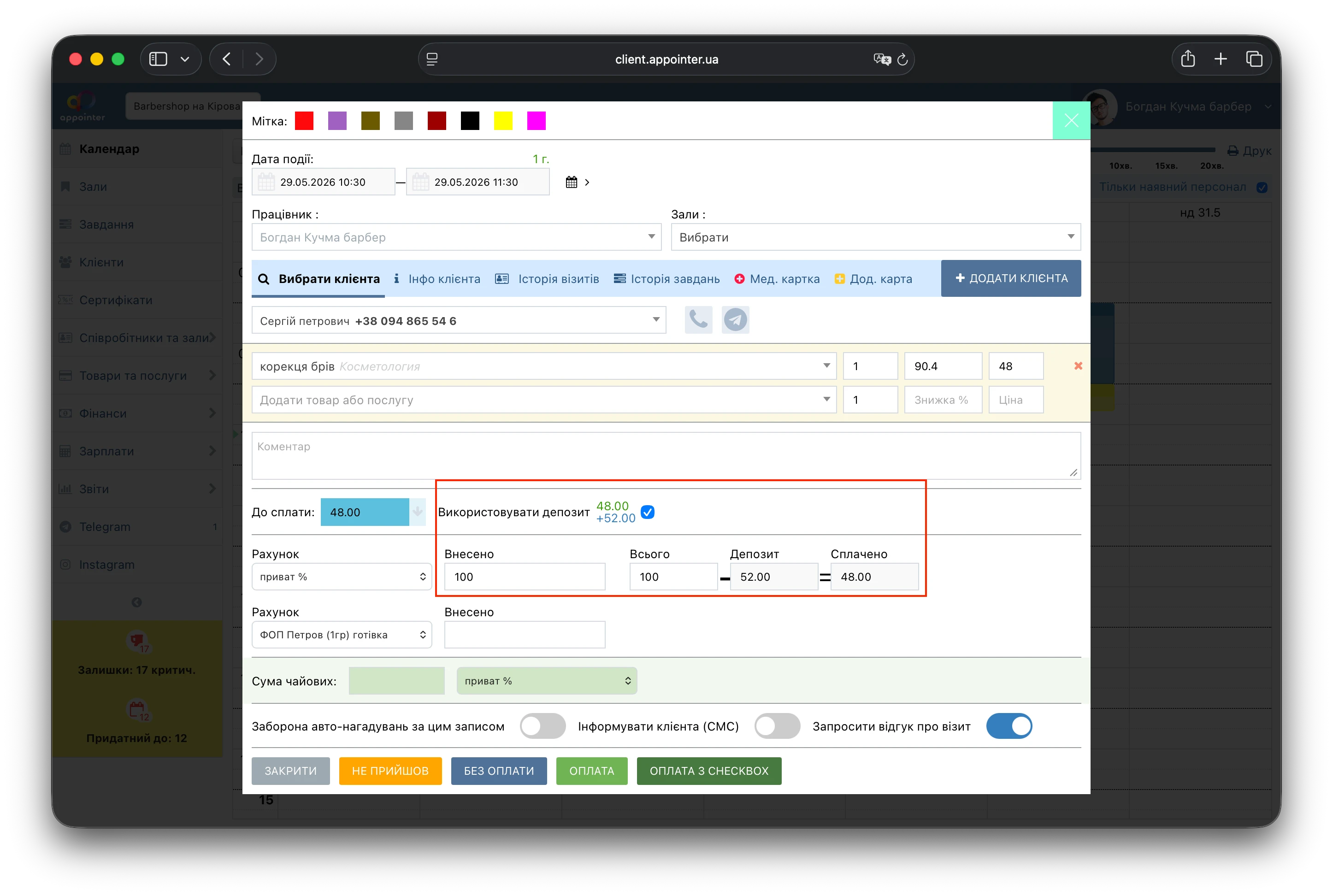Click the ЗАКРИТИ button

pos(291,772)
